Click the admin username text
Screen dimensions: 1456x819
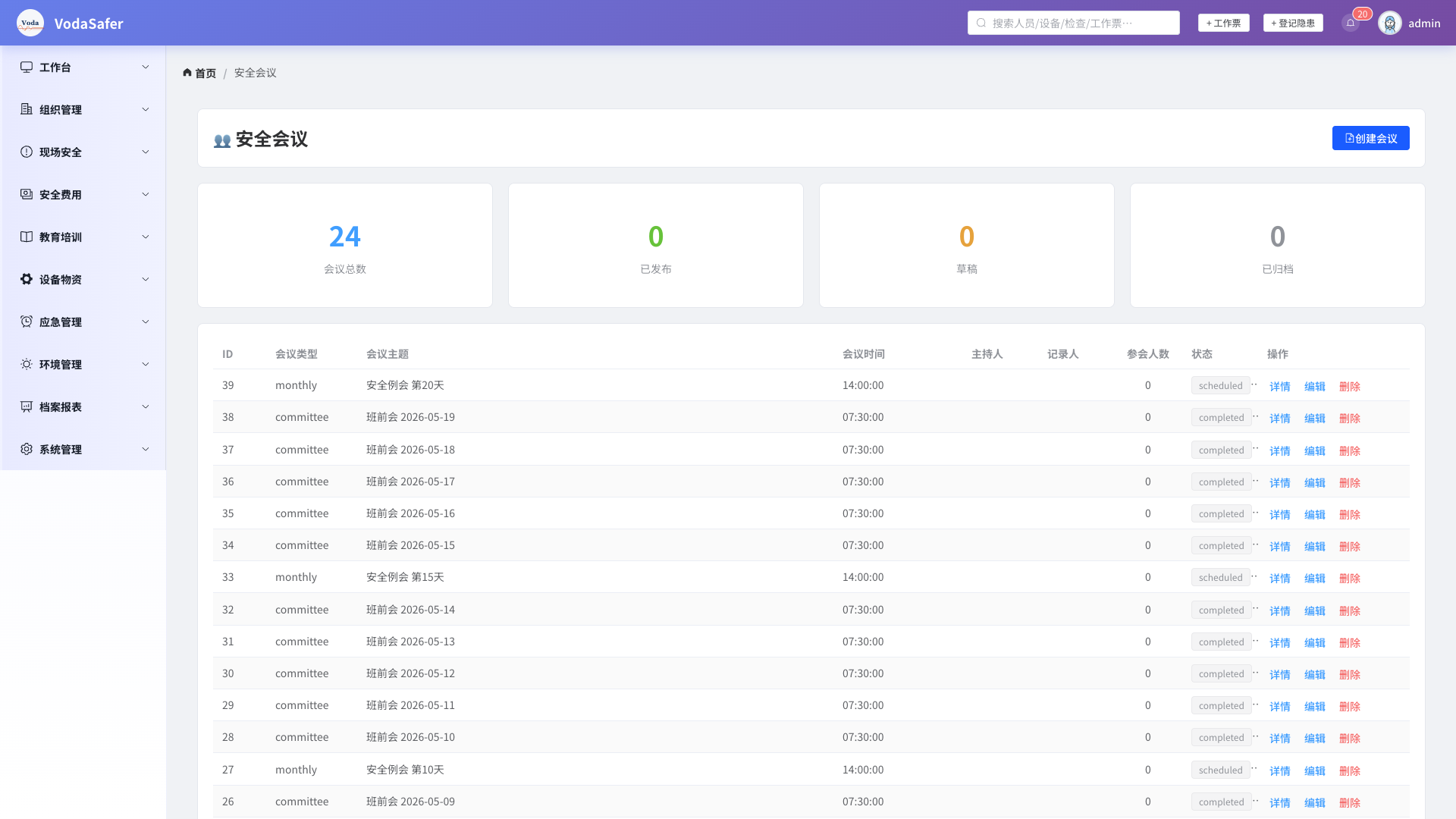coord(1424,23)
